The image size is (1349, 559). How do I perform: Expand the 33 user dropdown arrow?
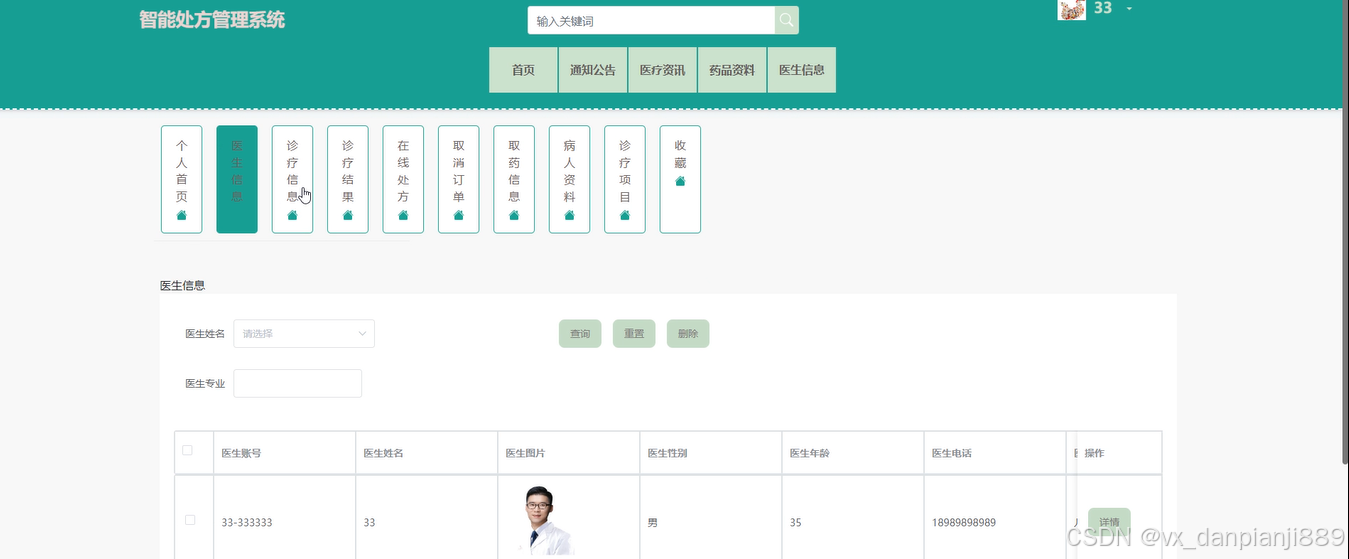click(x=1129, y=9)
